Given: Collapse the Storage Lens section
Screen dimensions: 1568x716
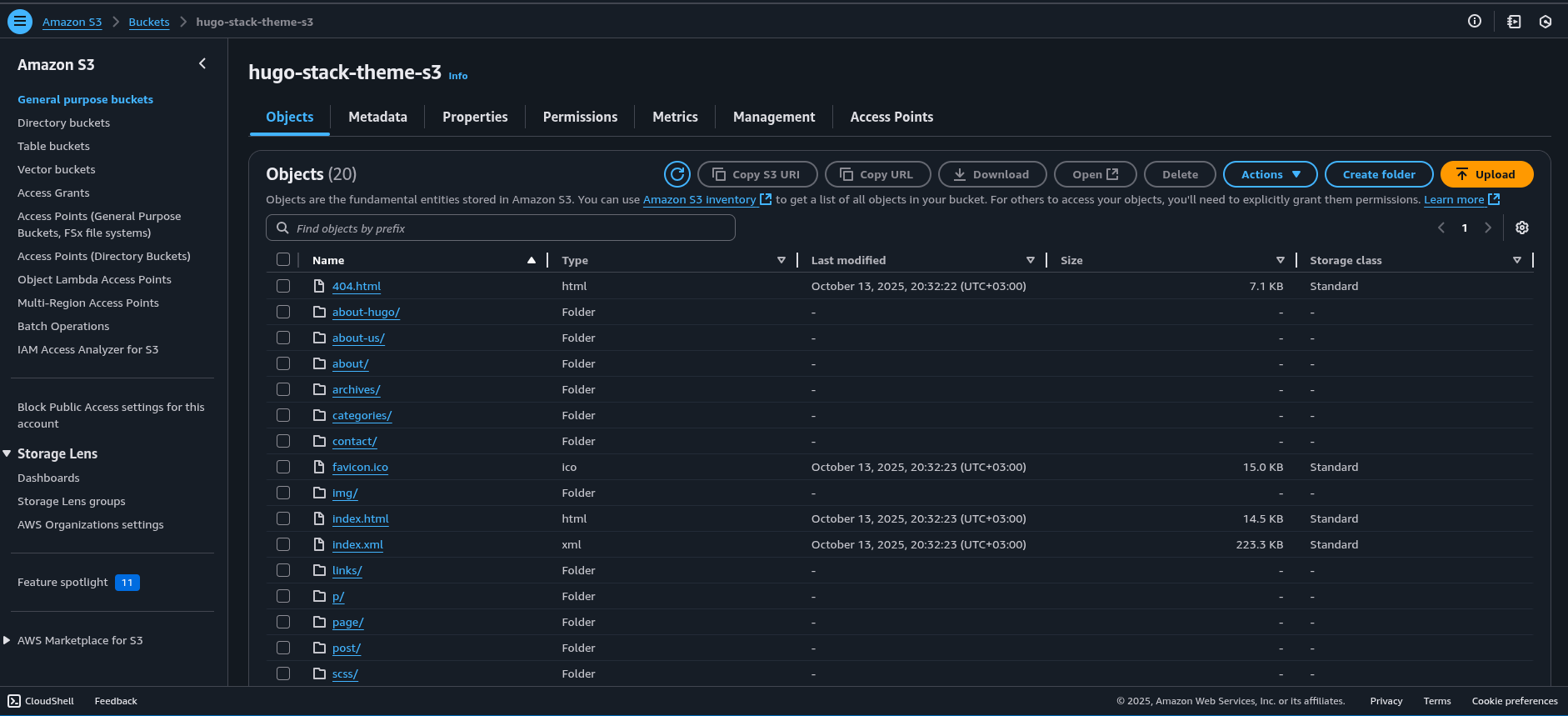Looking at the screenshot, I should coord(7,453).
